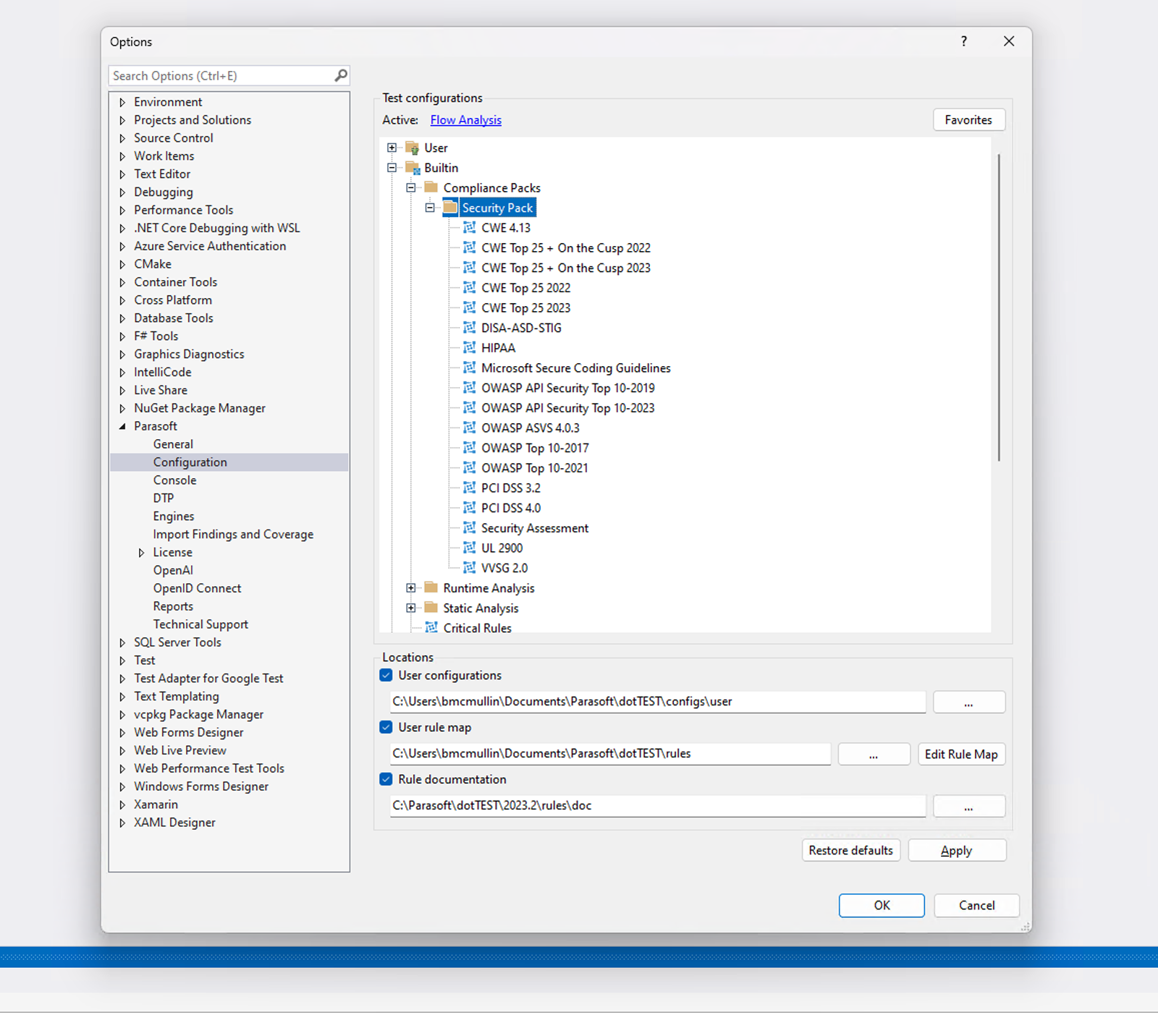Click the icon for OWASP API Security Top 10-2023
The image size is (1158, 1036).
(470, 408)
